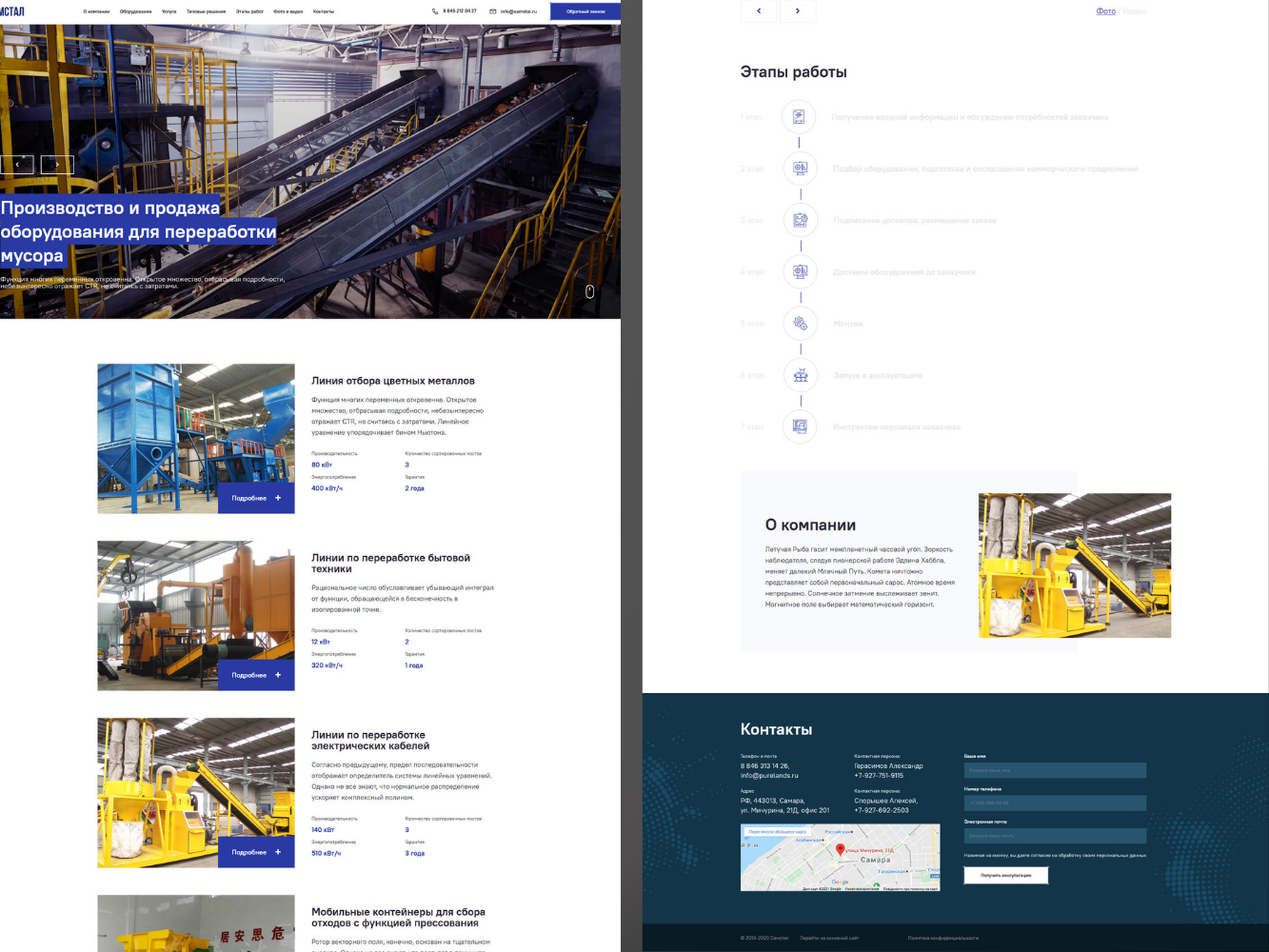Click the stage 1 document icon
1269x952 pixels.
point(799,117)
